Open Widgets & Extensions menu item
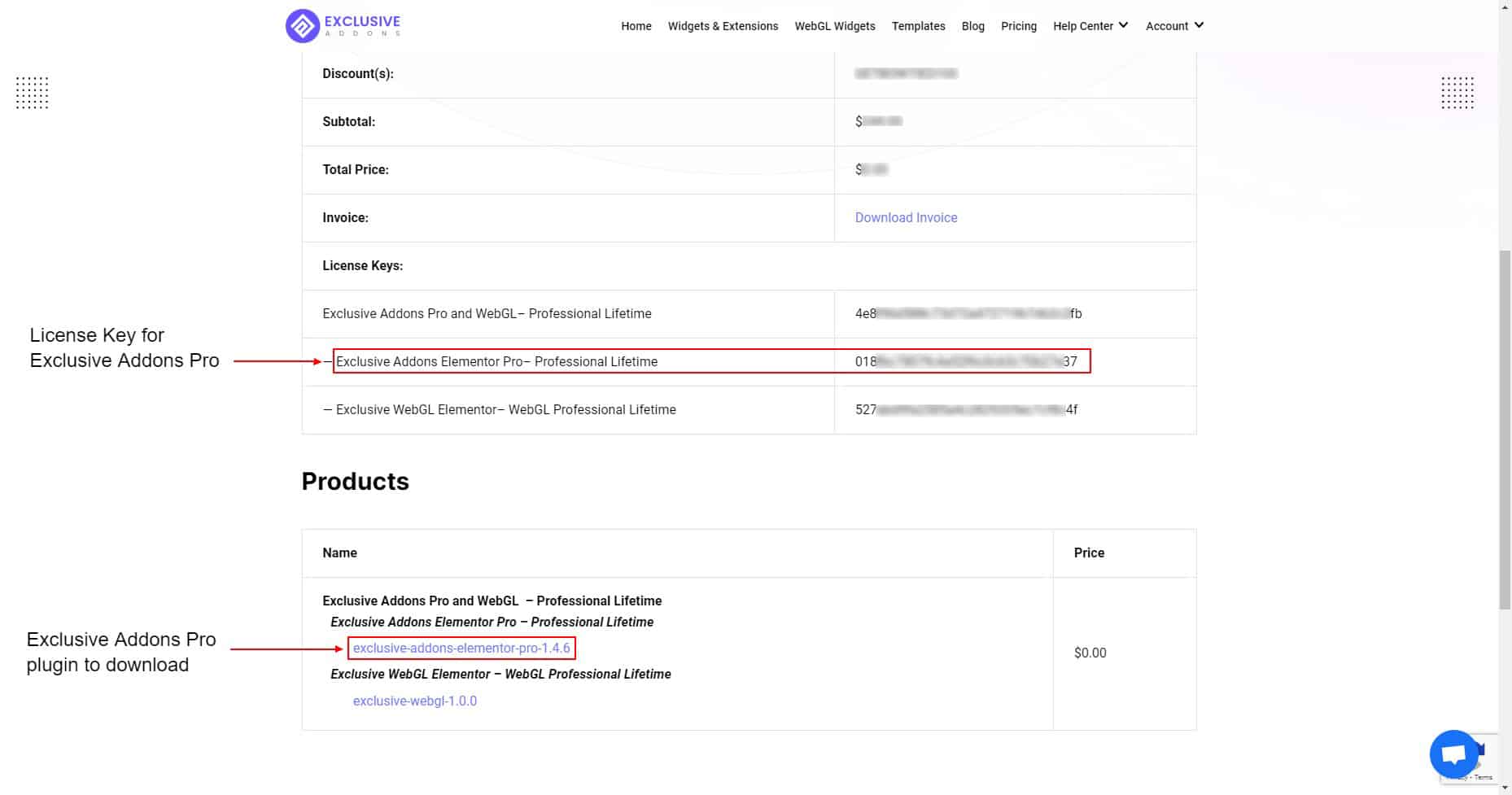The image size is (1512, 795). pyautogui.click(x=723, y=26)
